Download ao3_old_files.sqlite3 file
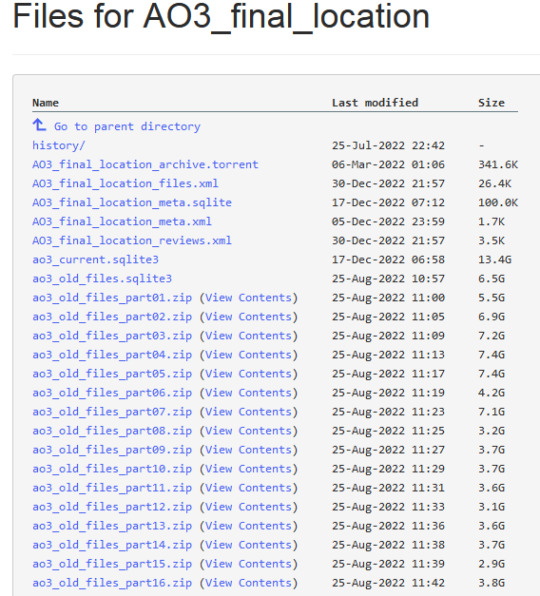This screenshot has width=540, height=596. pos(102,279)
